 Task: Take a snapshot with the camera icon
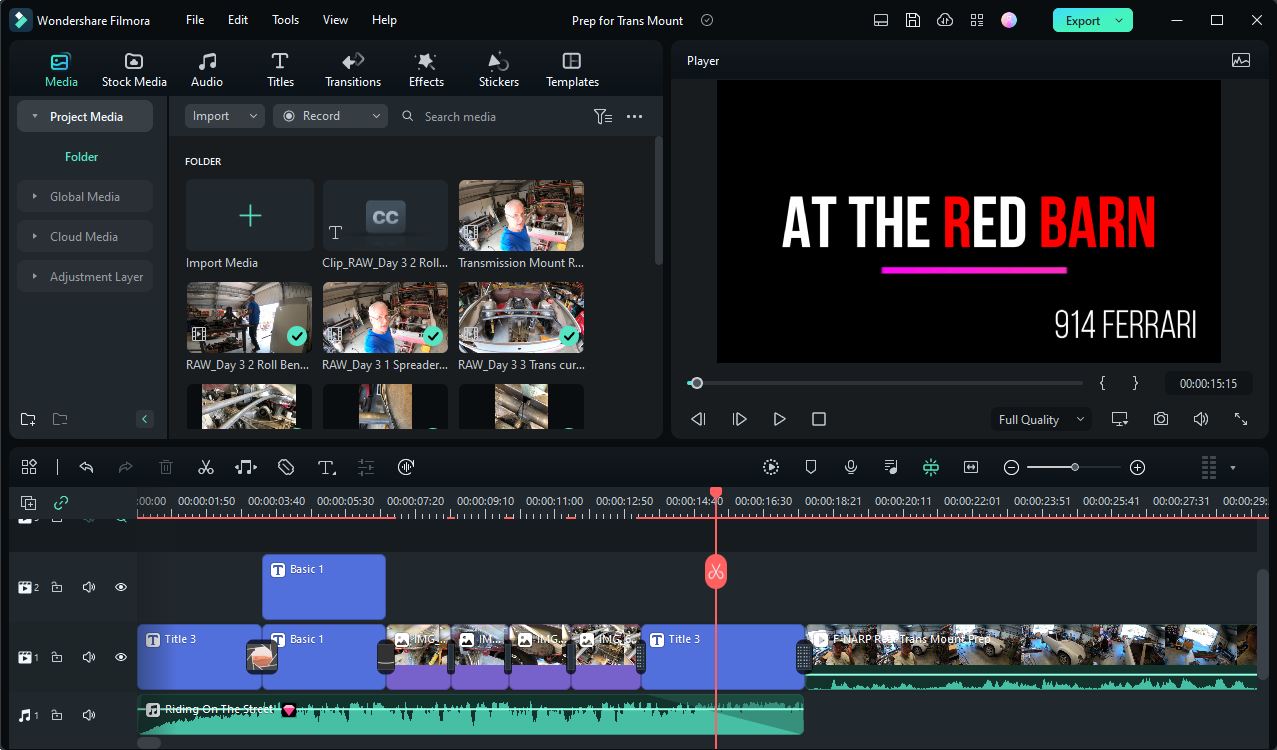coord(1160,419)
